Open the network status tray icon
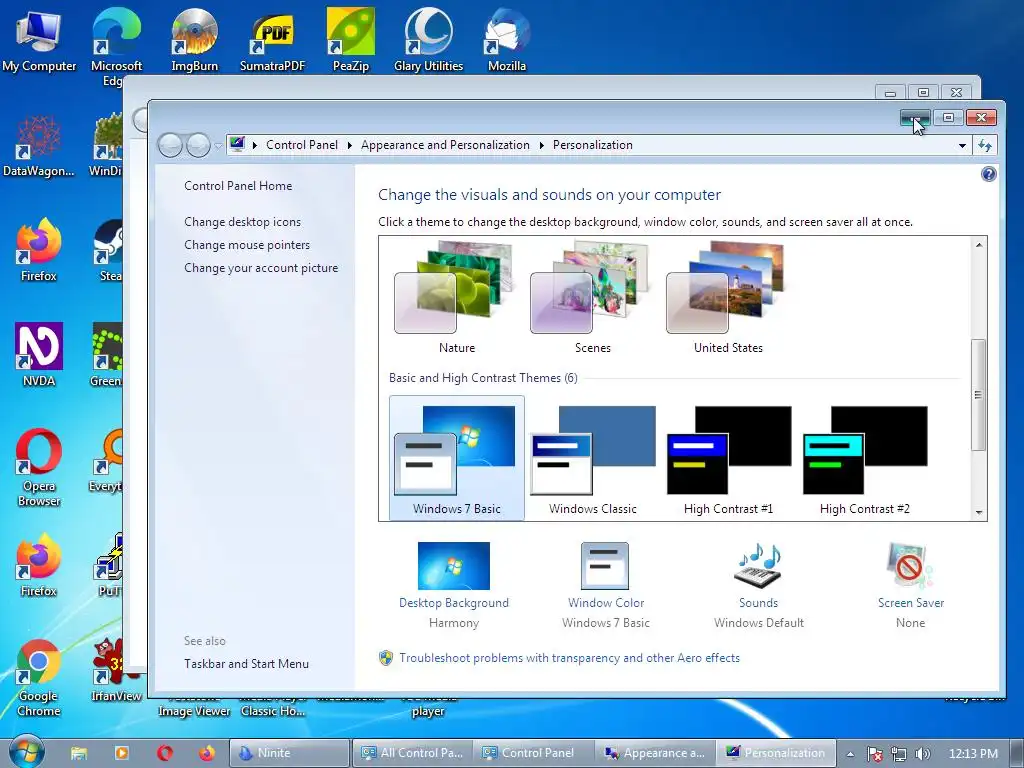 point(899,754)
